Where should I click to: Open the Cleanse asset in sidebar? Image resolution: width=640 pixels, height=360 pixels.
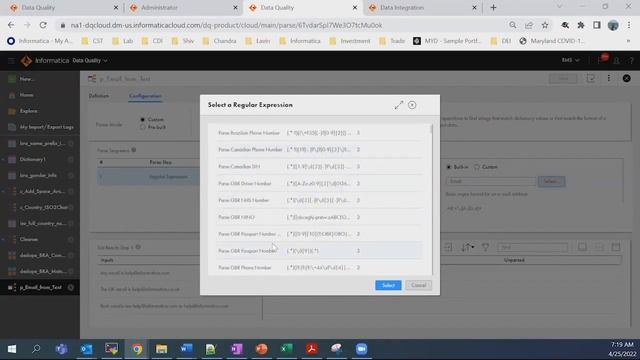[x=29, y=239]
